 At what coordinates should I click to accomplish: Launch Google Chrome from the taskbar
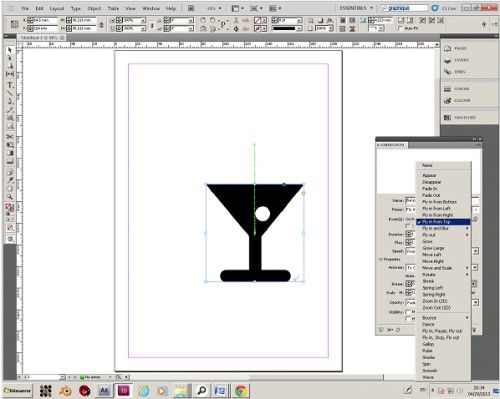241,390
